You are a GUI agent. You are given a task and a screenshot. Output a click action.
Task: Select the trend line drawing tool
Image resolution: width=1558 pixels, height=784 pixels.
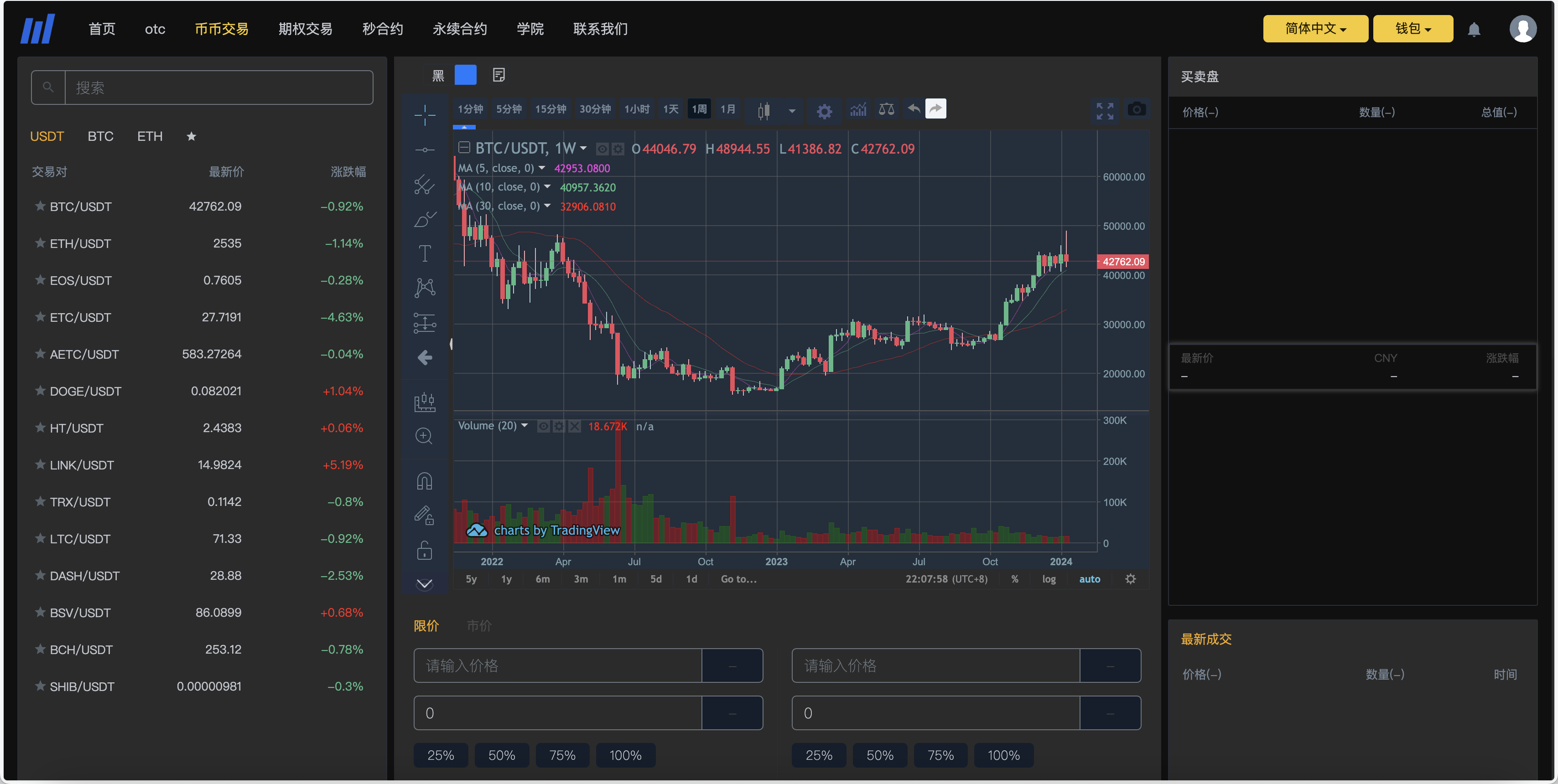(425, 150)
